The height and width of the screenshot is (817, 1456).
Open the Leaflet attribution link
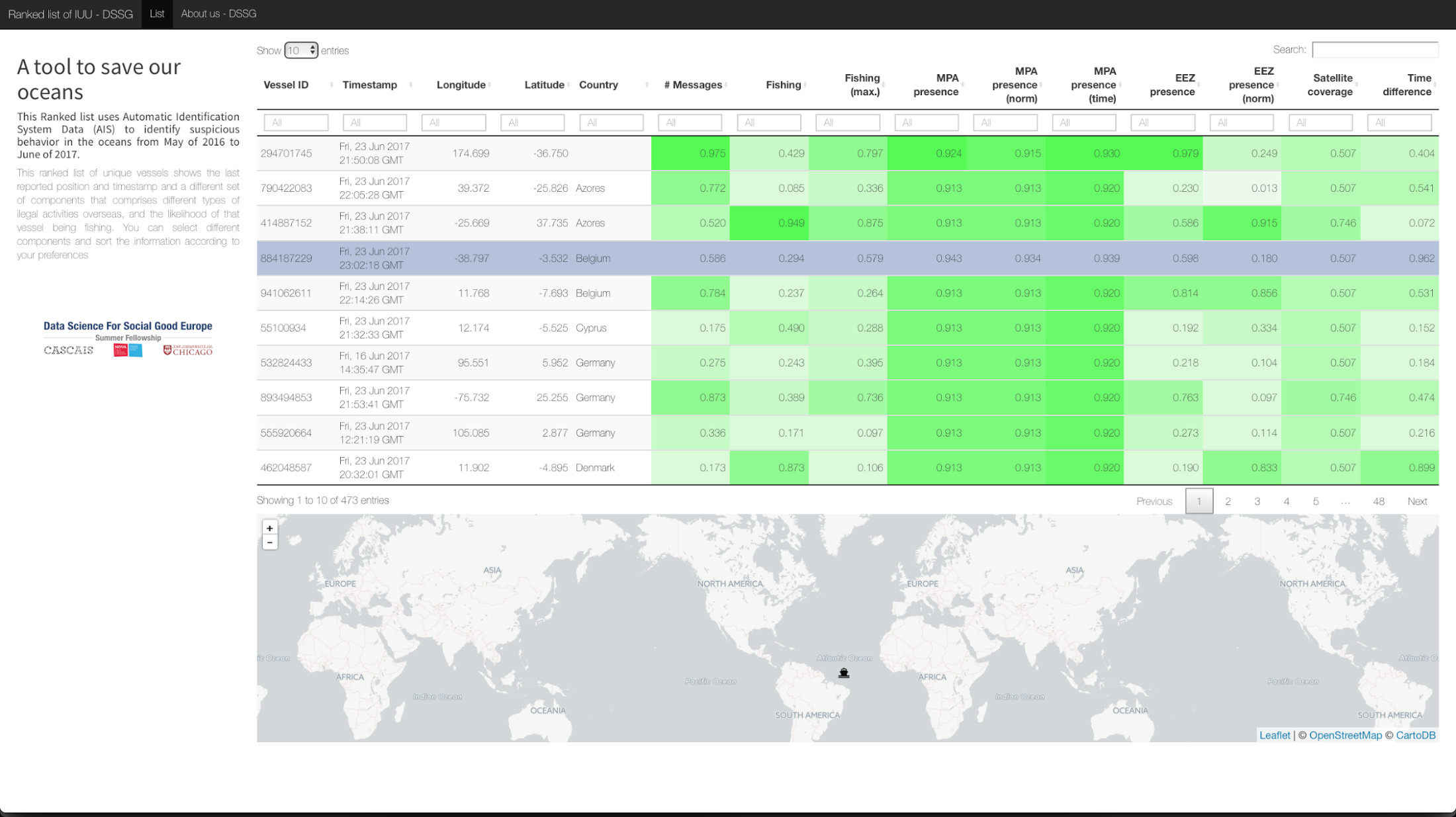point(1275,735)
